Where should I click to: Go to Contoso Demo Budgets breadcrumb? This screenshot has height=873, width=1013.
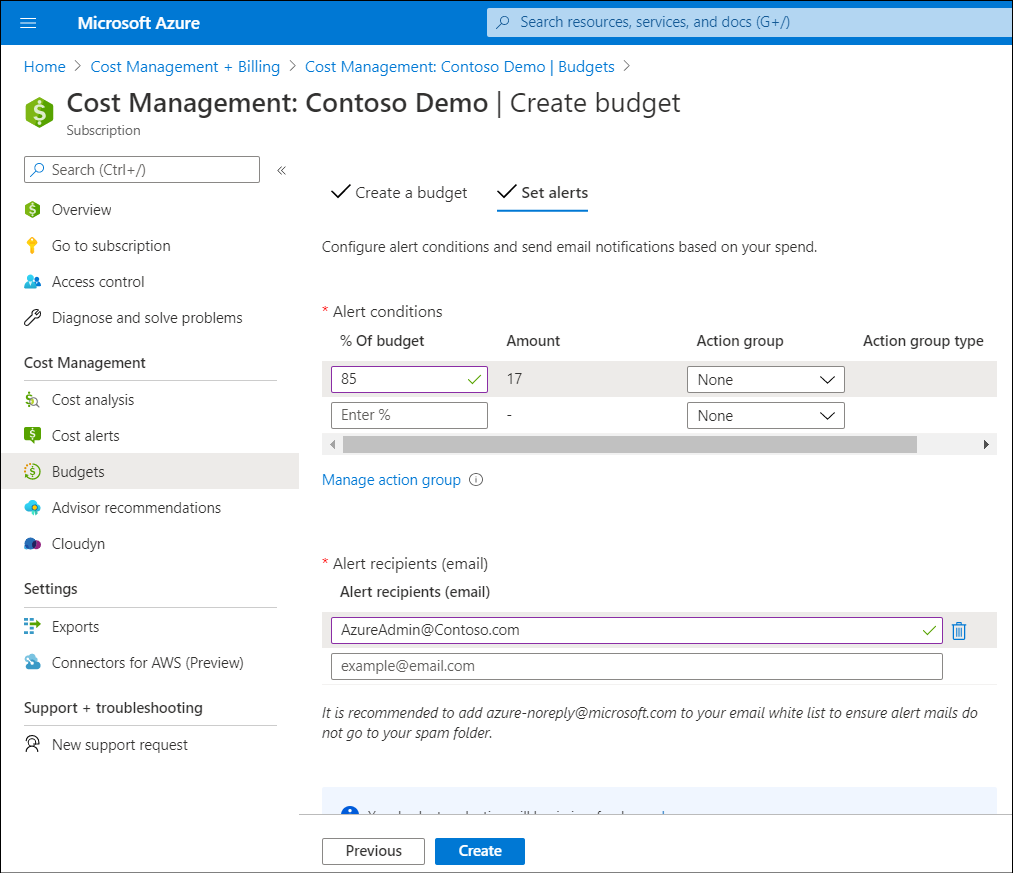[x=460, y=67]
